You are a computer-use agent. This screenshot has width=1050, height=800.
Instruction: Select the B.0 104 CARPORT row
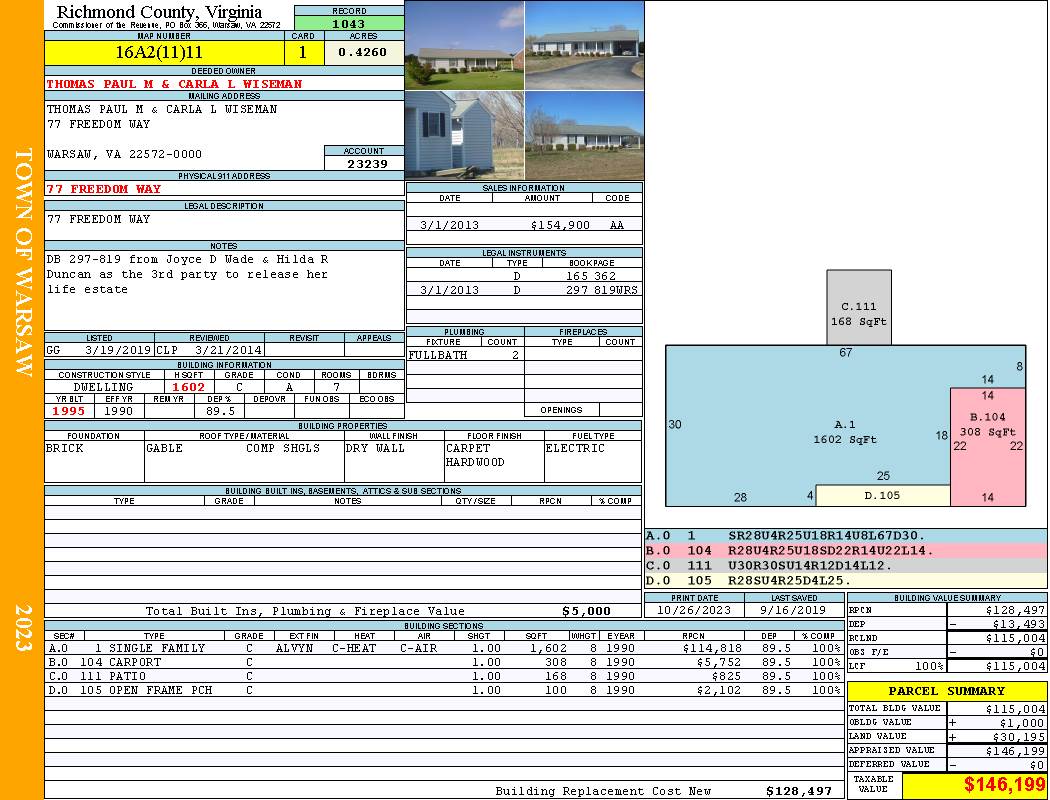(444, 662)
